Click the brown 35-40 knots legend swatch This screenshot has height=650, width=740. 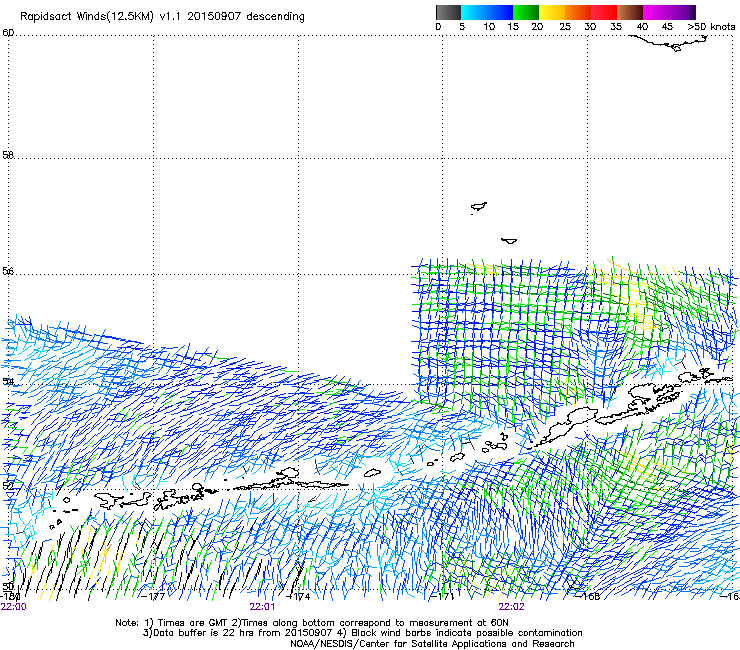coord(630,12)
